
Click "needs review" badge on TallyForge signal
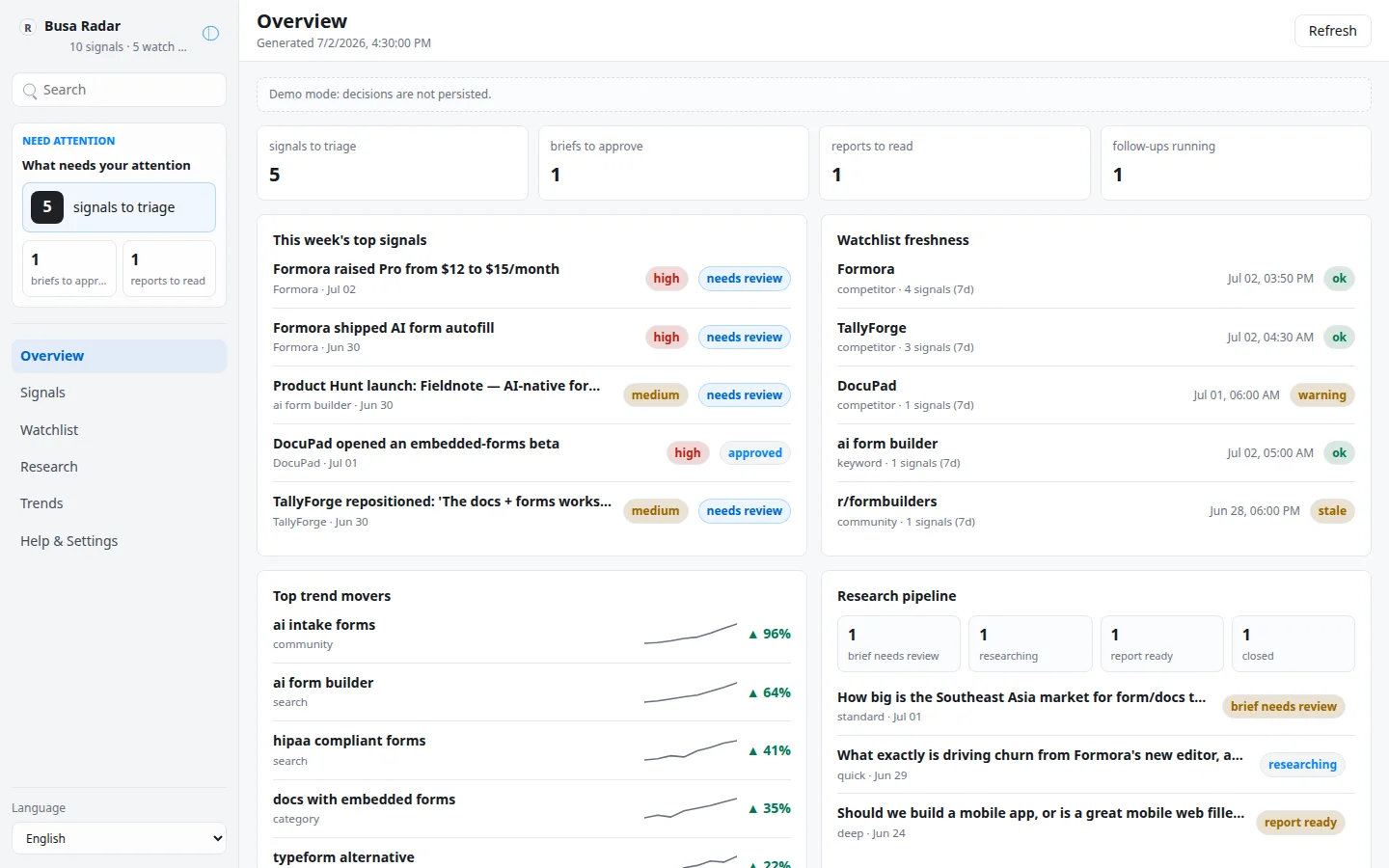tap(744, 511)
